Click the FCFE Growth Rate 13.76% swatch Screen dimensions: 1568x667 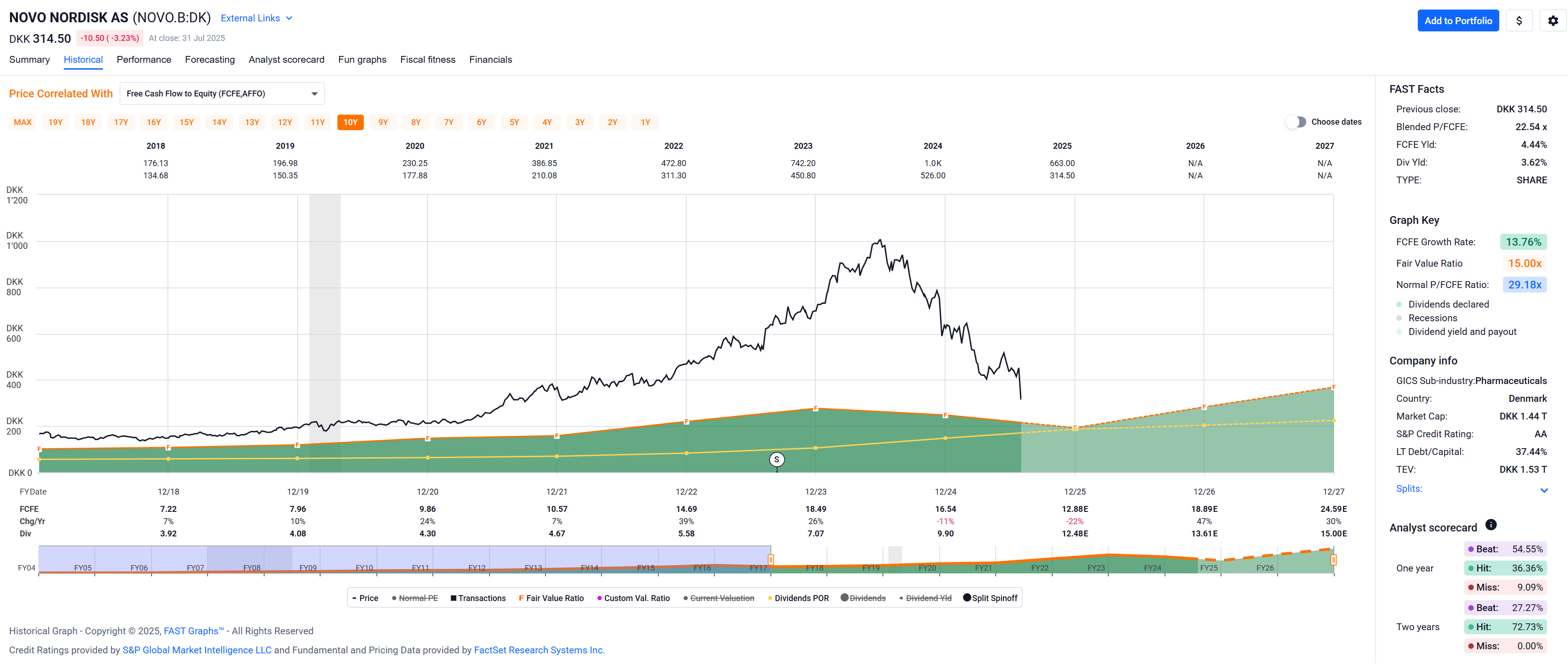coord(1523,242)
